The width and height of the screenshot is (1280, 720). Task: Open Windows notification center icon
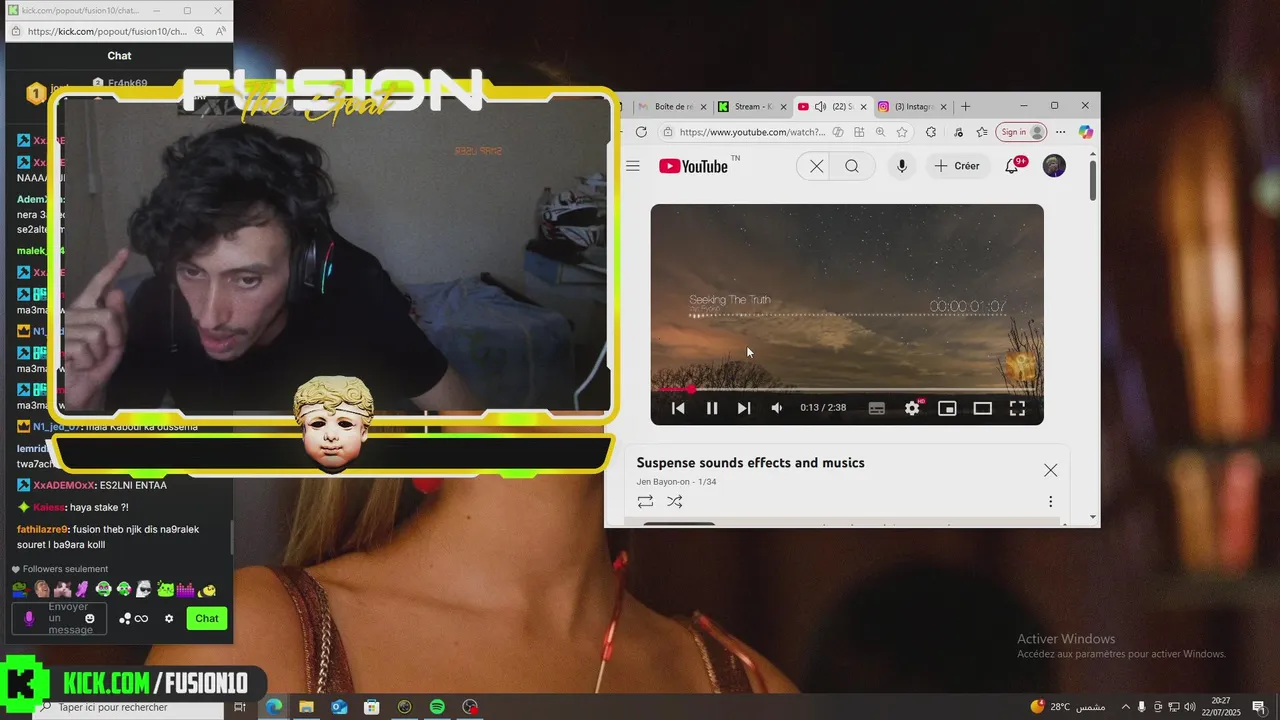[x=1259, y=707]
